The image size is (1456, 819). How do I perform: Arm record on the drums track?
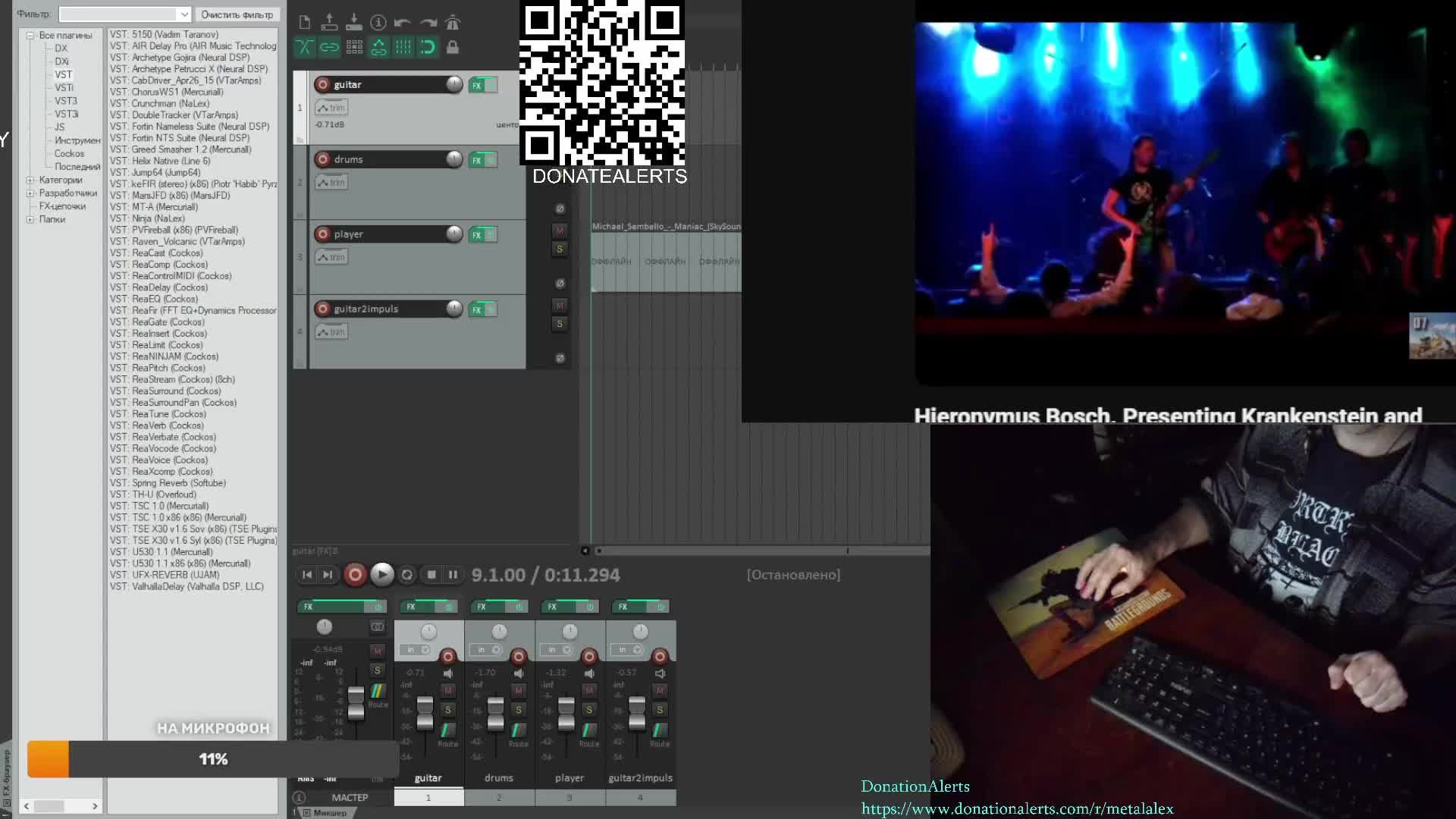coord(323,159)
